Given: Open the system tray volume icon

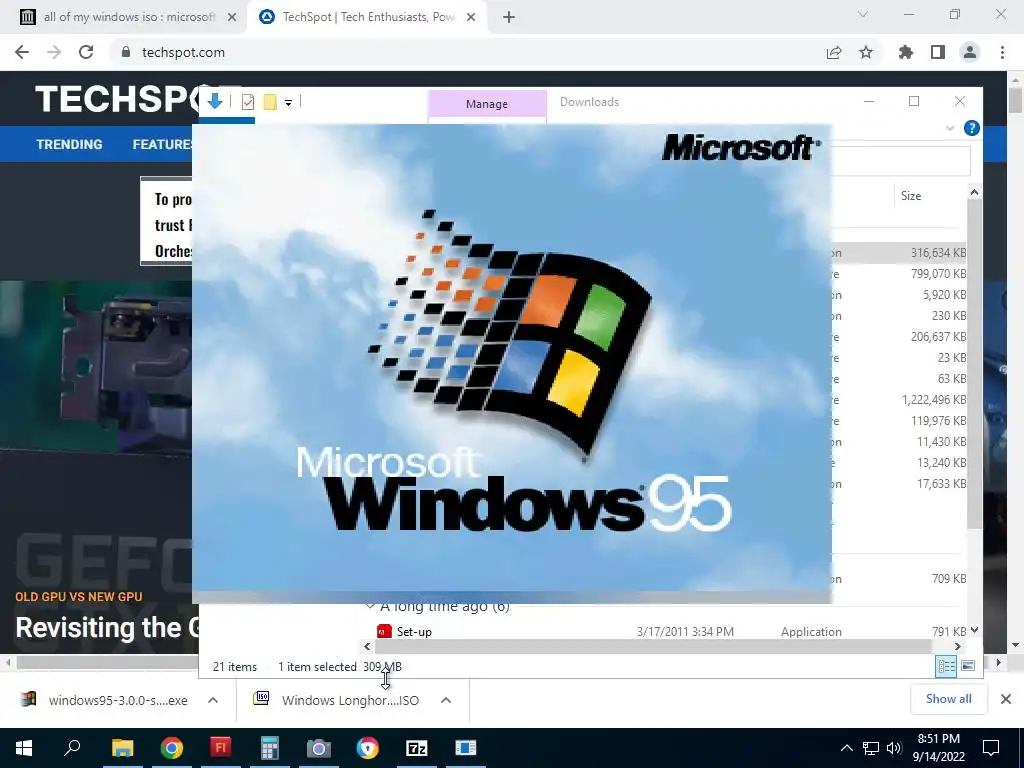Looking at the screenshot, I should point(894,748).
